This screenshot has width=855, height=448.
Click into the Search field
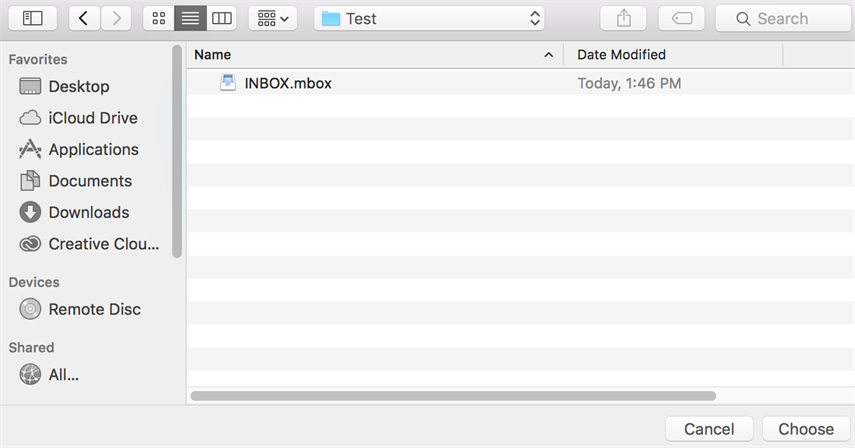pyautogui.click(x=784, y=19)
